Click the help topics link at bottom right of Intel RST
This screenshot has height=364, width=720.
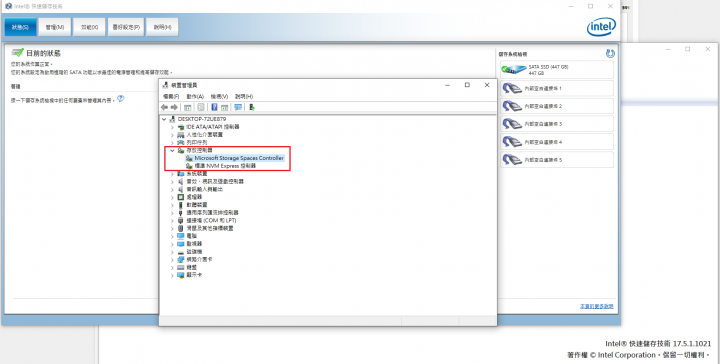(596, 306)
